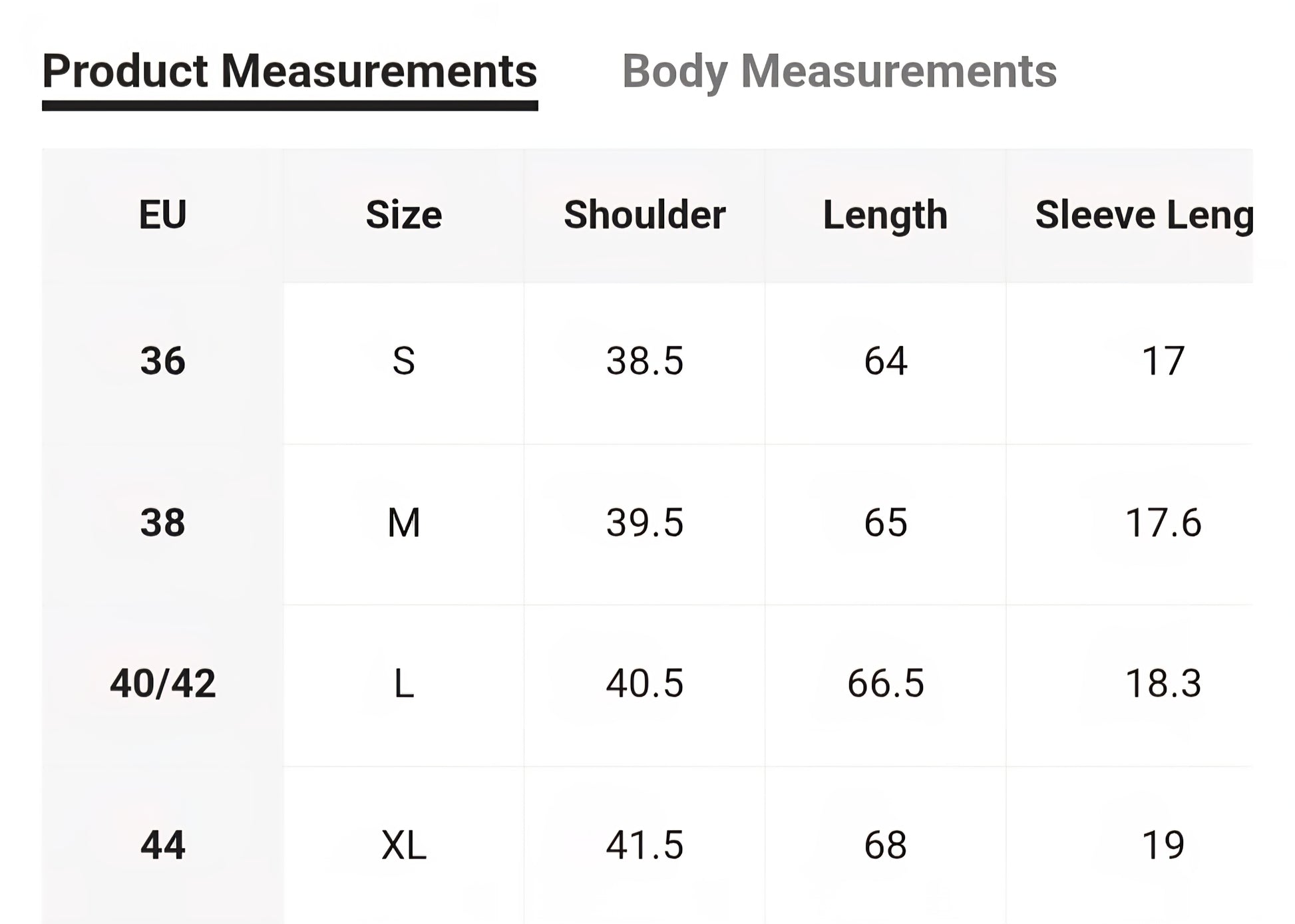The width and height of the screenshot is (1295, 924).
Task: Click the Shoulder column header
Action: [x=644, y=215]
